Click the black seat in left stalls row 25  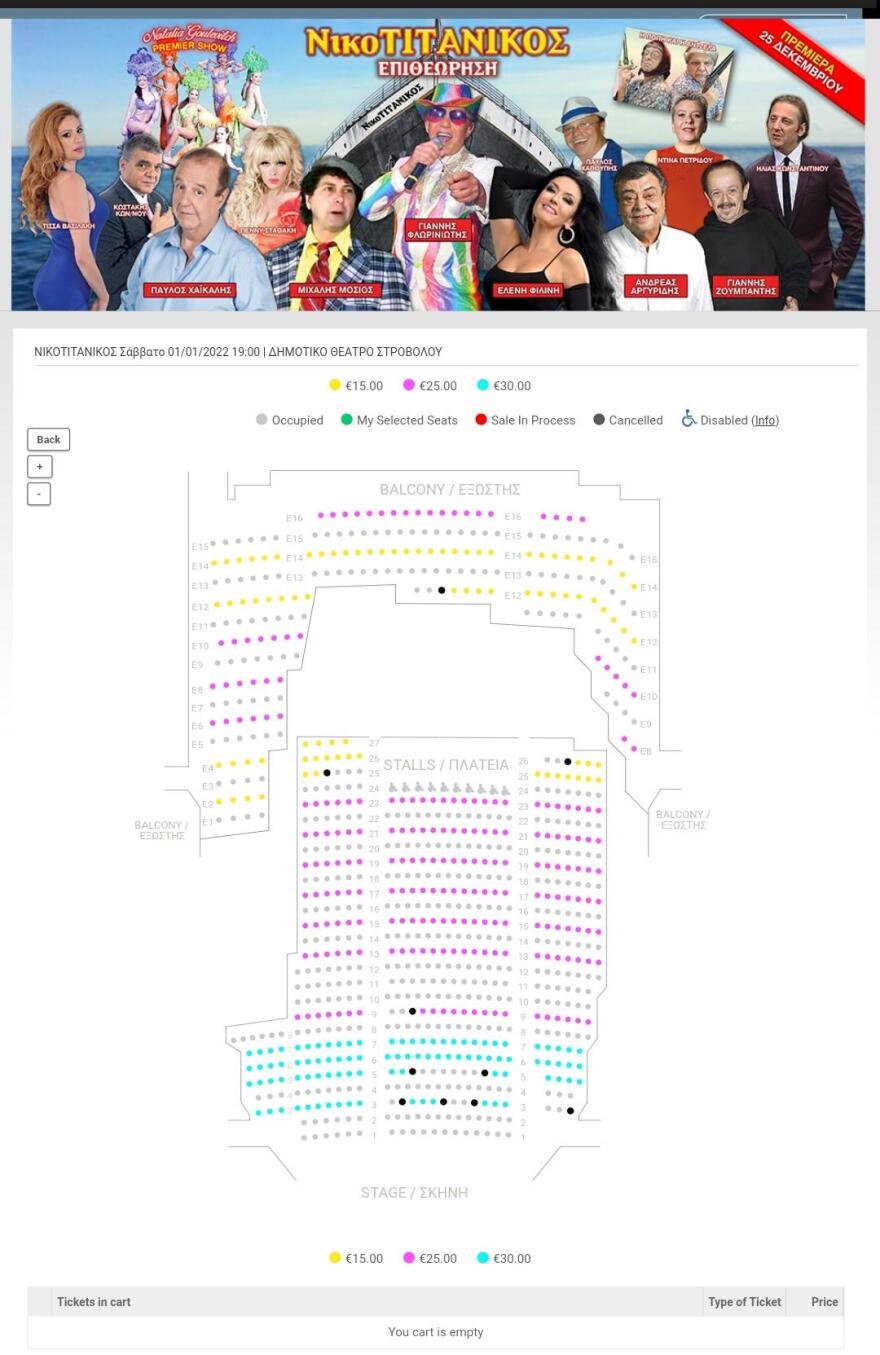pos(327,773)
